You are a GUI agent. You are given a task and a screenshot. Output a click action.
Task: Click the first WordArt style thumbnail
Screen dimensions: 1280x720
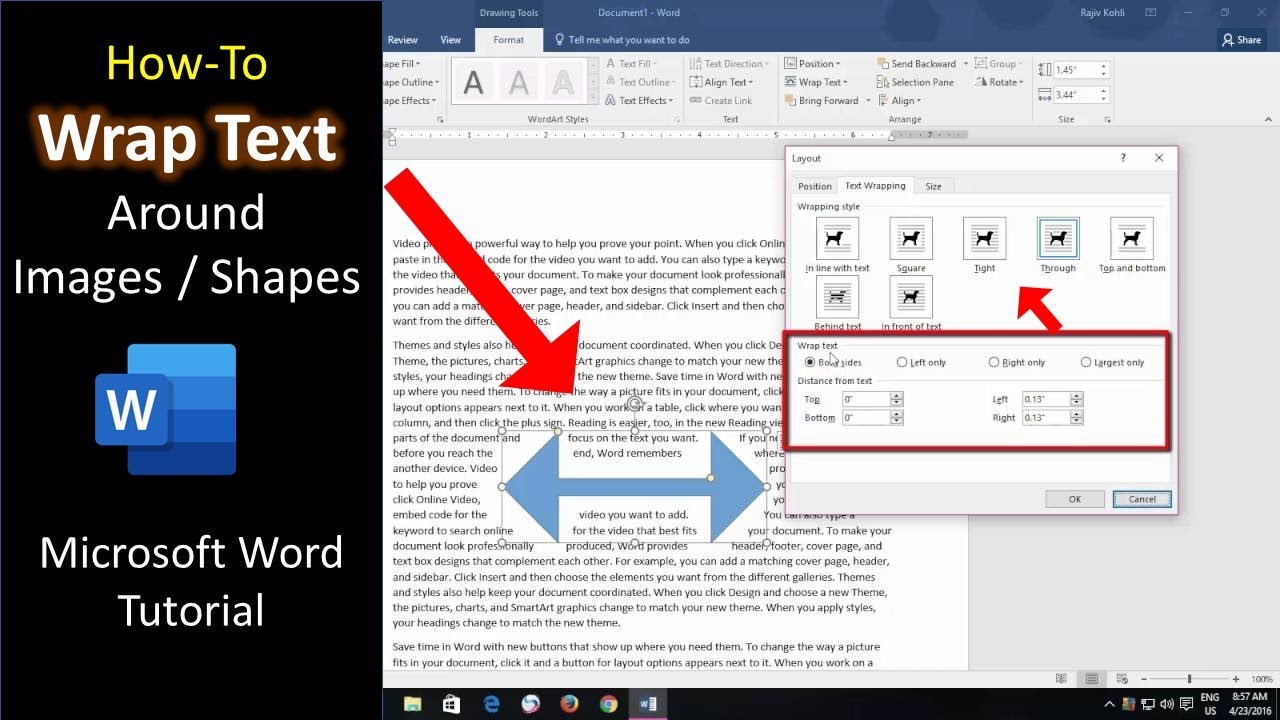(473, 82)
